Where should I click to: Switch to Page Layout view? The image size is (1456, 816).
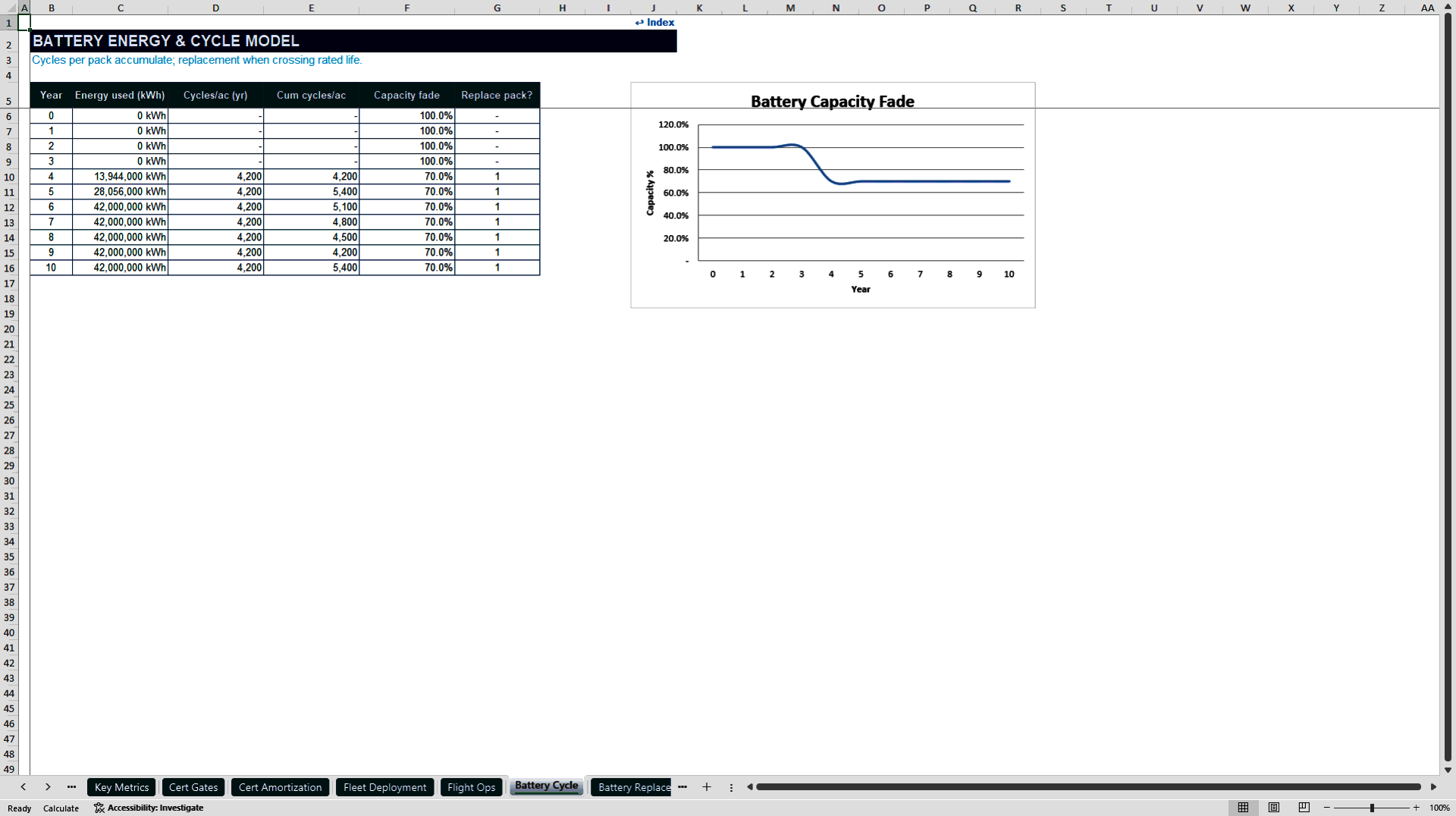(1273, 808)
